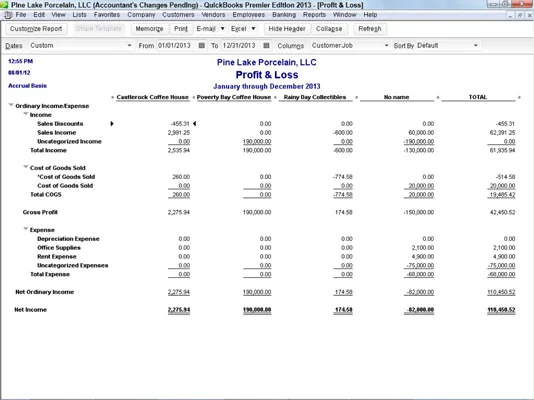
Task: Click the diamond before Castlerock Coffee House header
Action: coord(112,97)
